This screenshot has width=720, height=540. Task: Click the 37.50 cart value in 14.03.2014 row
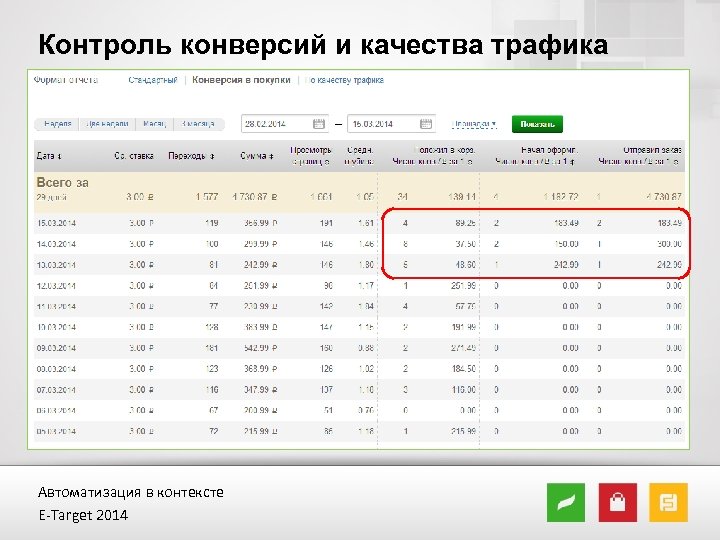(466, 244)
